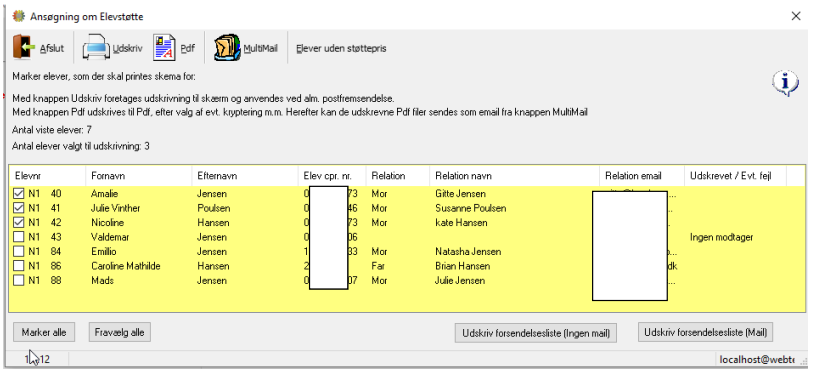Select the Mads first name cell

[102, 281]
